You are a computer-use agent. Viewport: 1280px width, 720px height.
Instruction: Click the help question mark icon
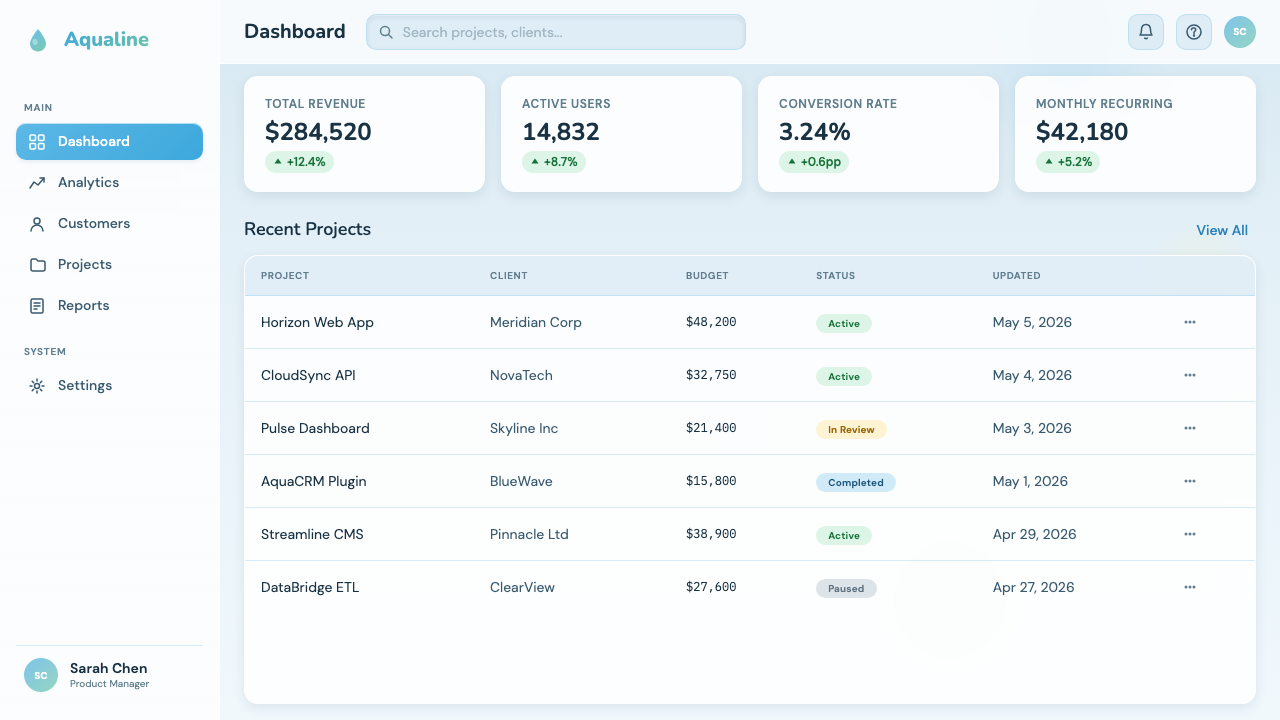pyautogui.click(x=1194, y=32)
